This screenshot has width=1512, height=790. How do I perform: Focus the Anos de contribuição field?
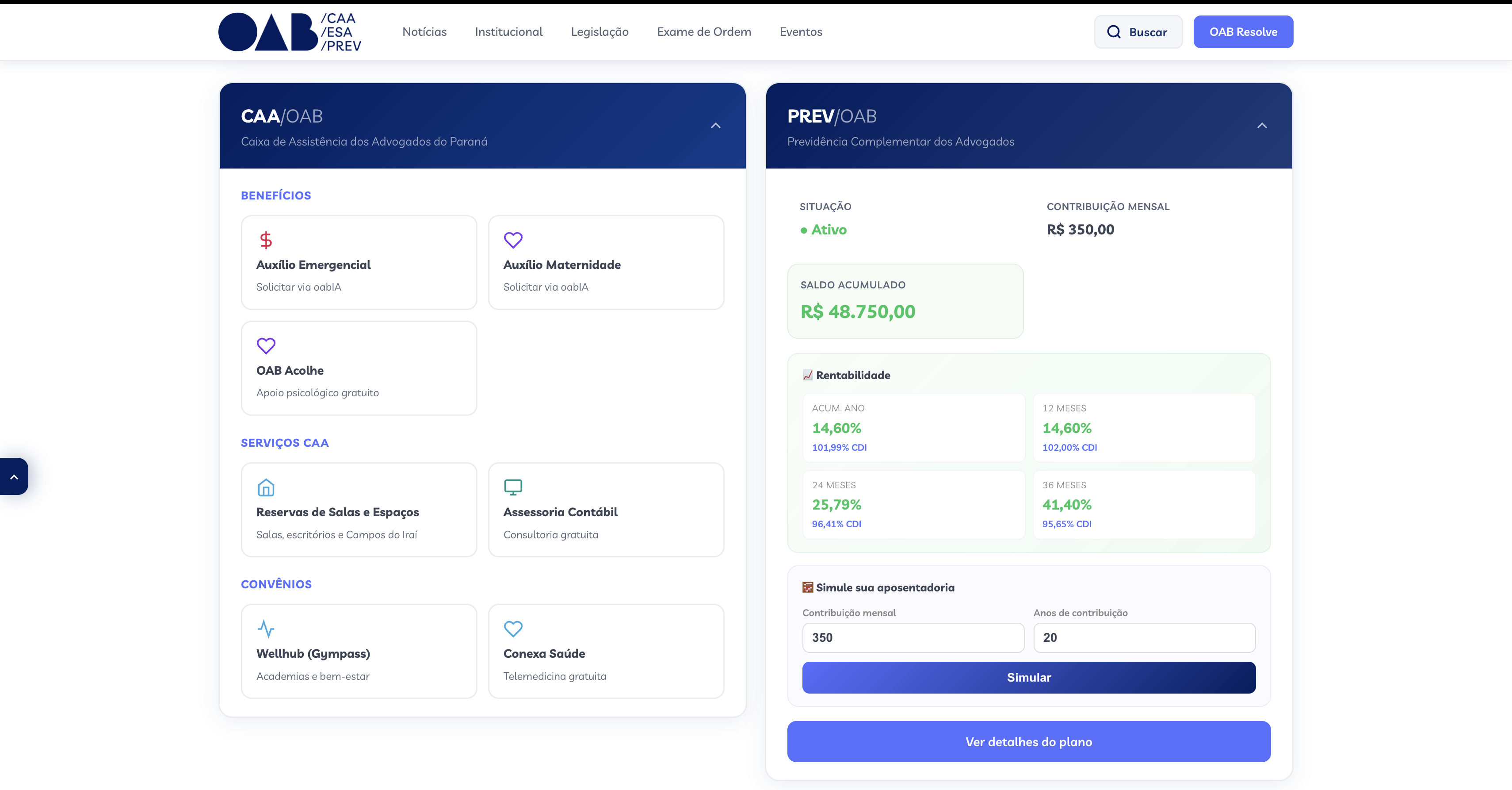(x=1144, y=638)
